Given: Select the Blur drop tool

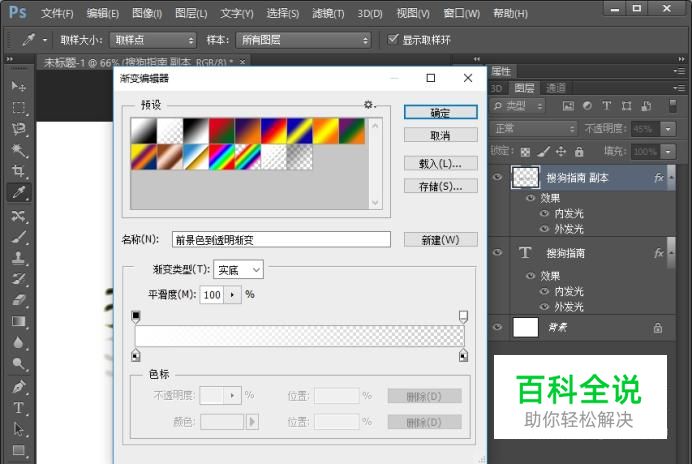Looking at the screenshot, I should point(18,343).
